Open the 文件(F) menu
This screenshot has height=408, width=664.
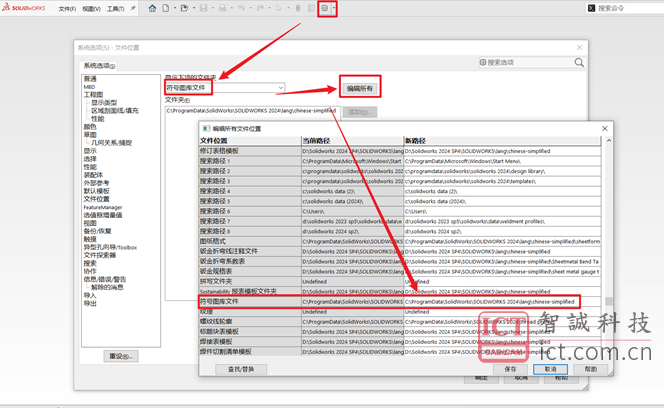[67, 8]
